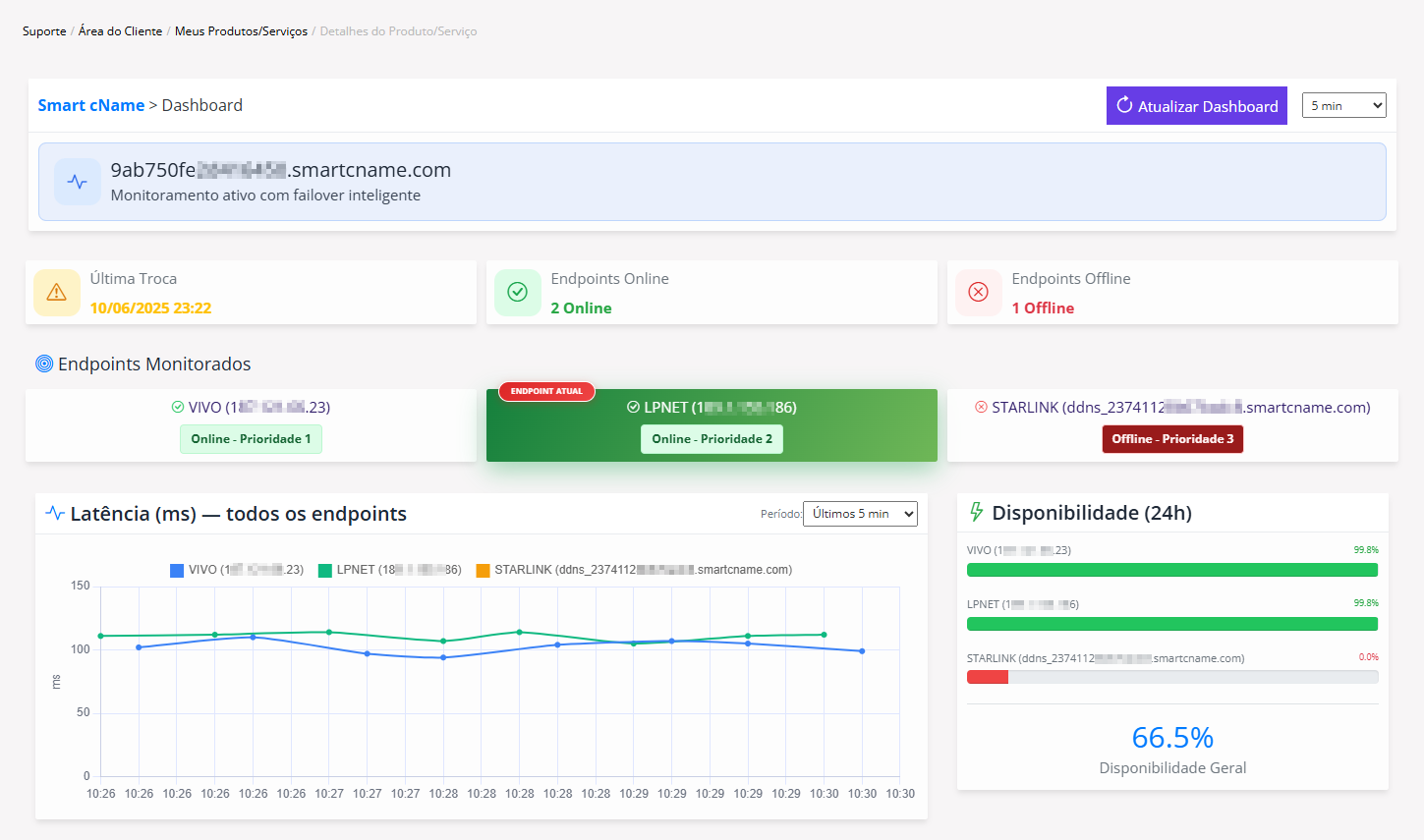Click the activity monitoring icon beside the smartcname domain

[77, 182]
